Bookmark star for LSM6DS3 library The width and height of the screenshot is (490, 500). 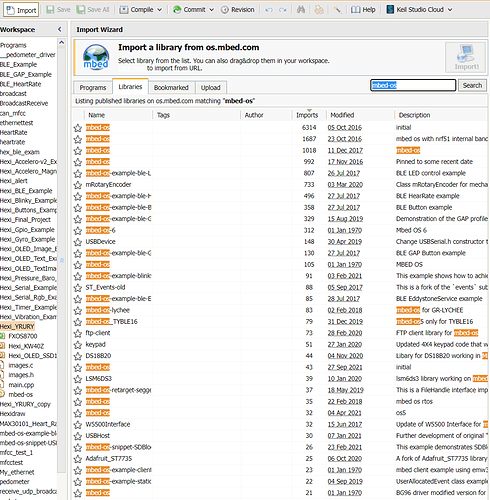78,379
